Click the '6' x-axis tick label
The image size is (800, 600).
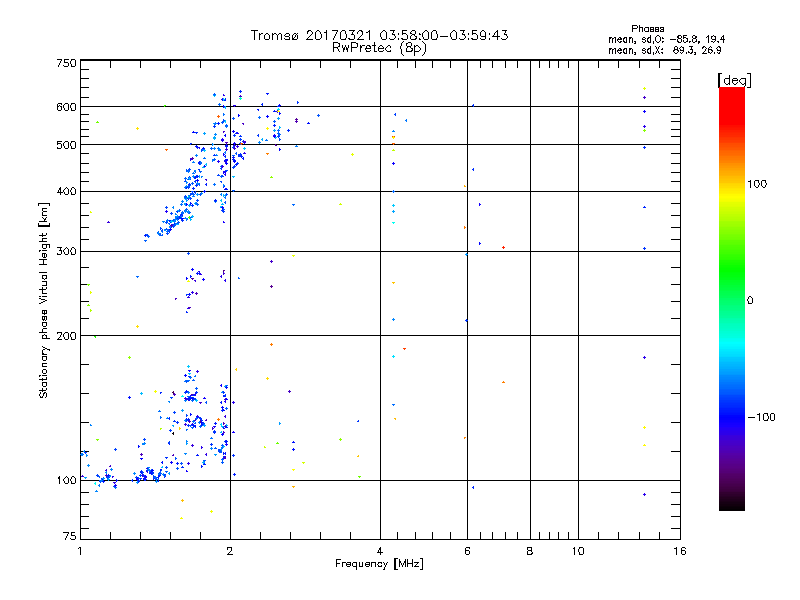467,551
